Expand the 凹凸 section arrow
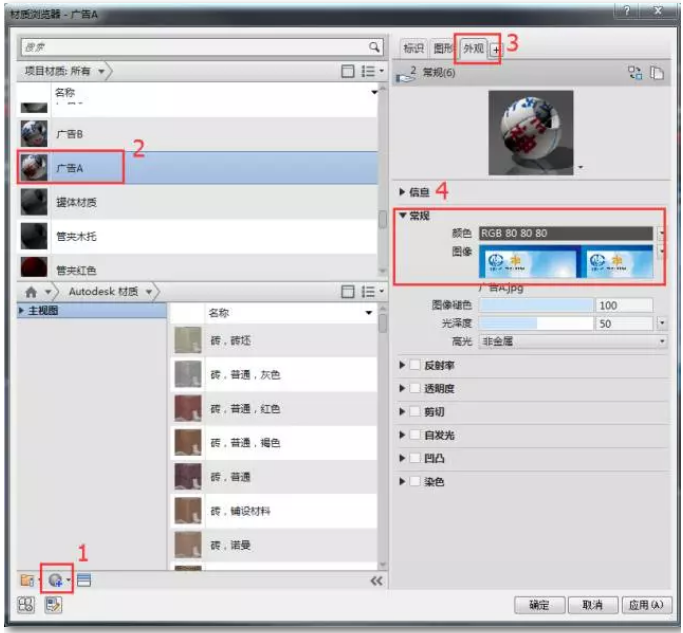683x633 pixels. click(x=402, y=458)
